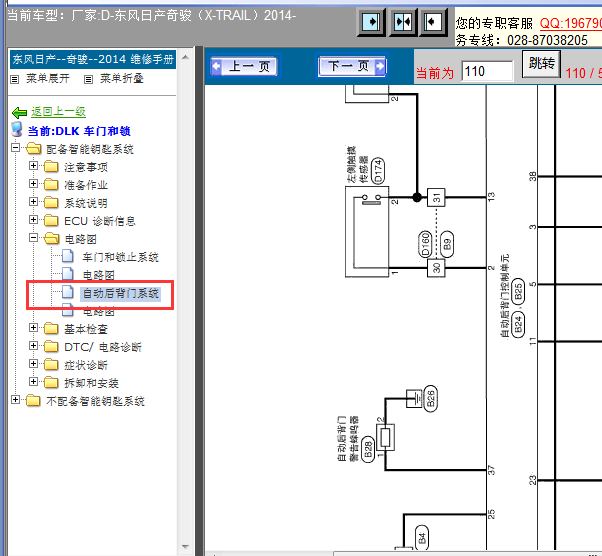This screenshot has width=602, height=556.
Task: Click the open 电路图 folder icon
Action: (x=51, y=238)
